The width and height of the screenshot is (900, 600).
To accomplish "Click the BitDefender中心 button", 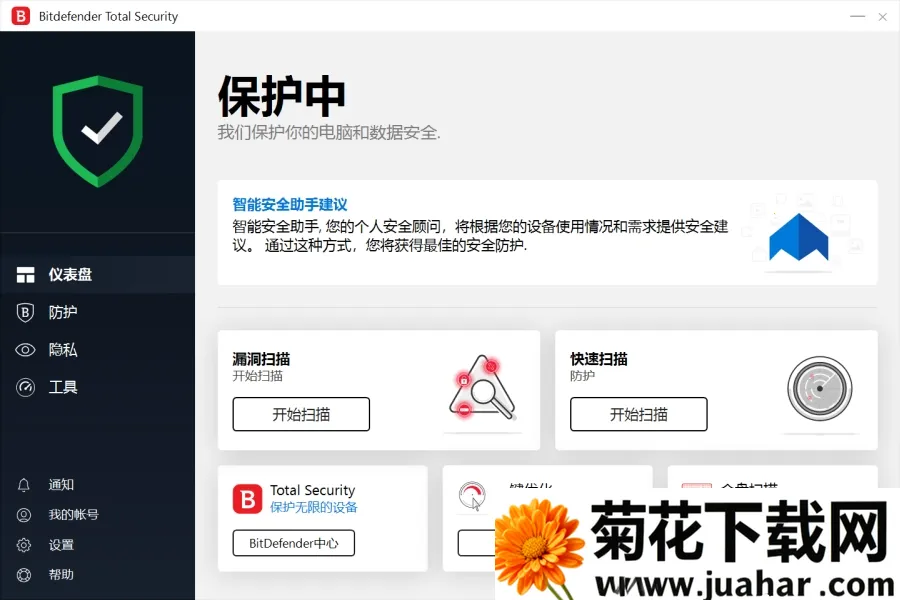I will pos(293,543).
